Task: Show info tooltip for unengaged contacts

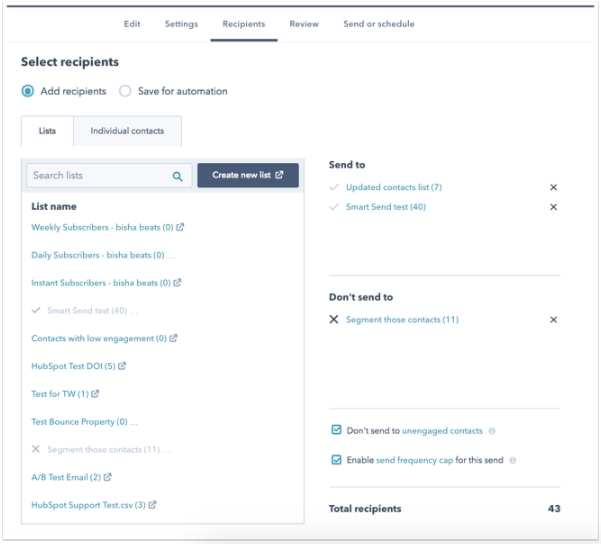Action: coord(492,431)
